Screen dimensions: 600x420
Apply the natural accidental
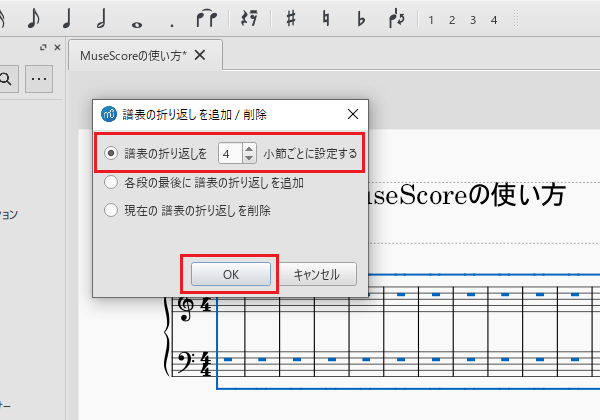click(x=326, y=18)
